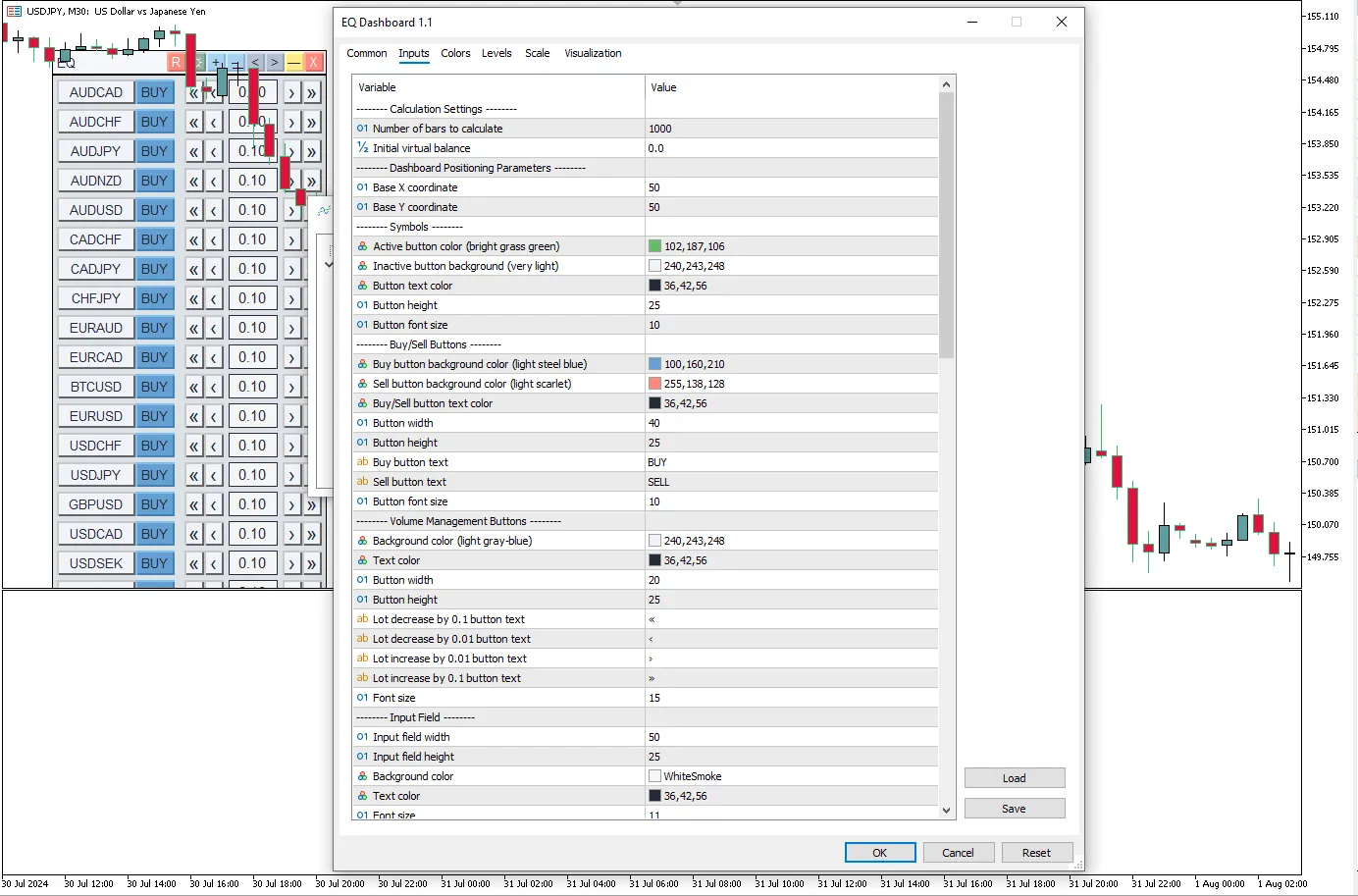Click the > arrow in EQ panel header
The height and width of the screenshot is (896, 1358).
(274, 62)
